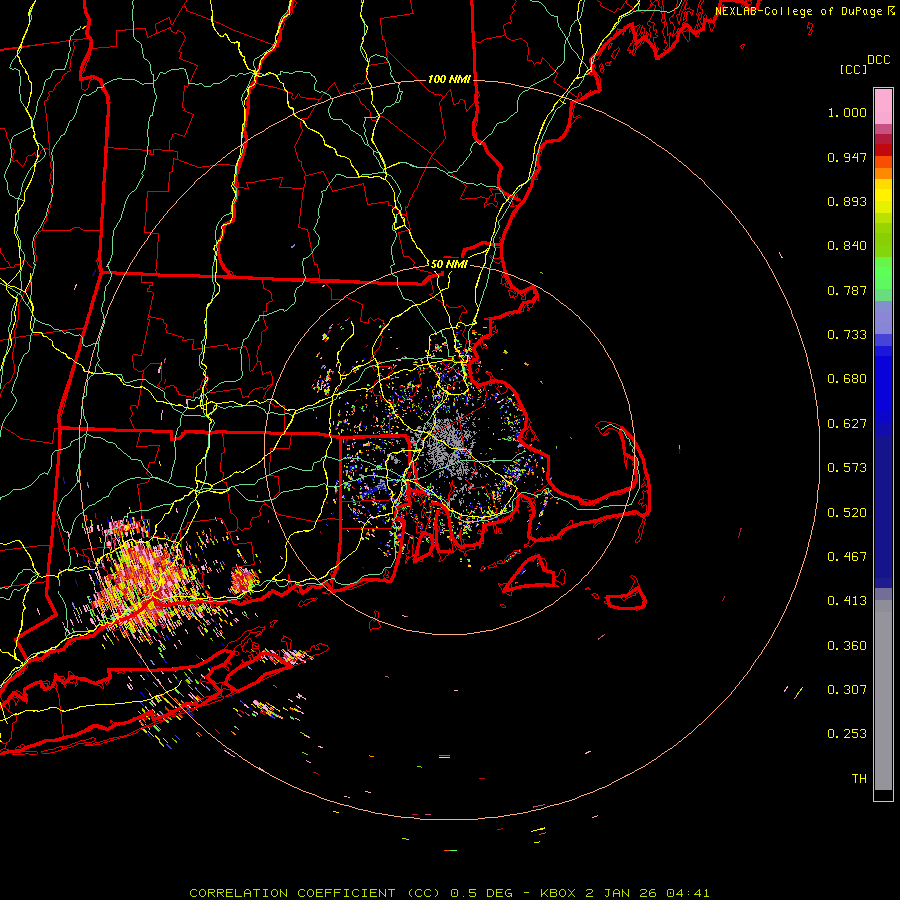Click the 0.253 legend value
Image resolution: width=900 pixels, height=900 pixels.
847,734
